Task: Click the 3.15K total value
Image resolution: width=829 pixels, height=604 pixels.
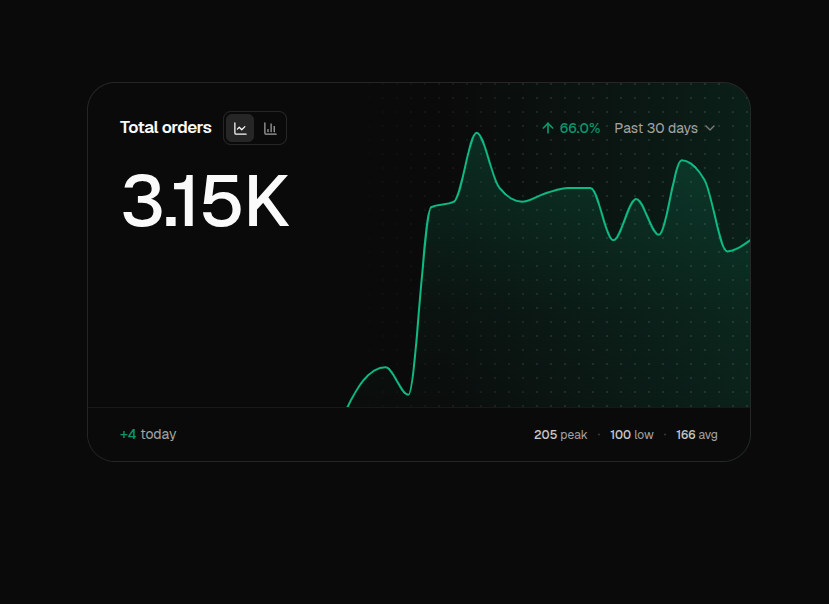Action: tap(205, 201)
